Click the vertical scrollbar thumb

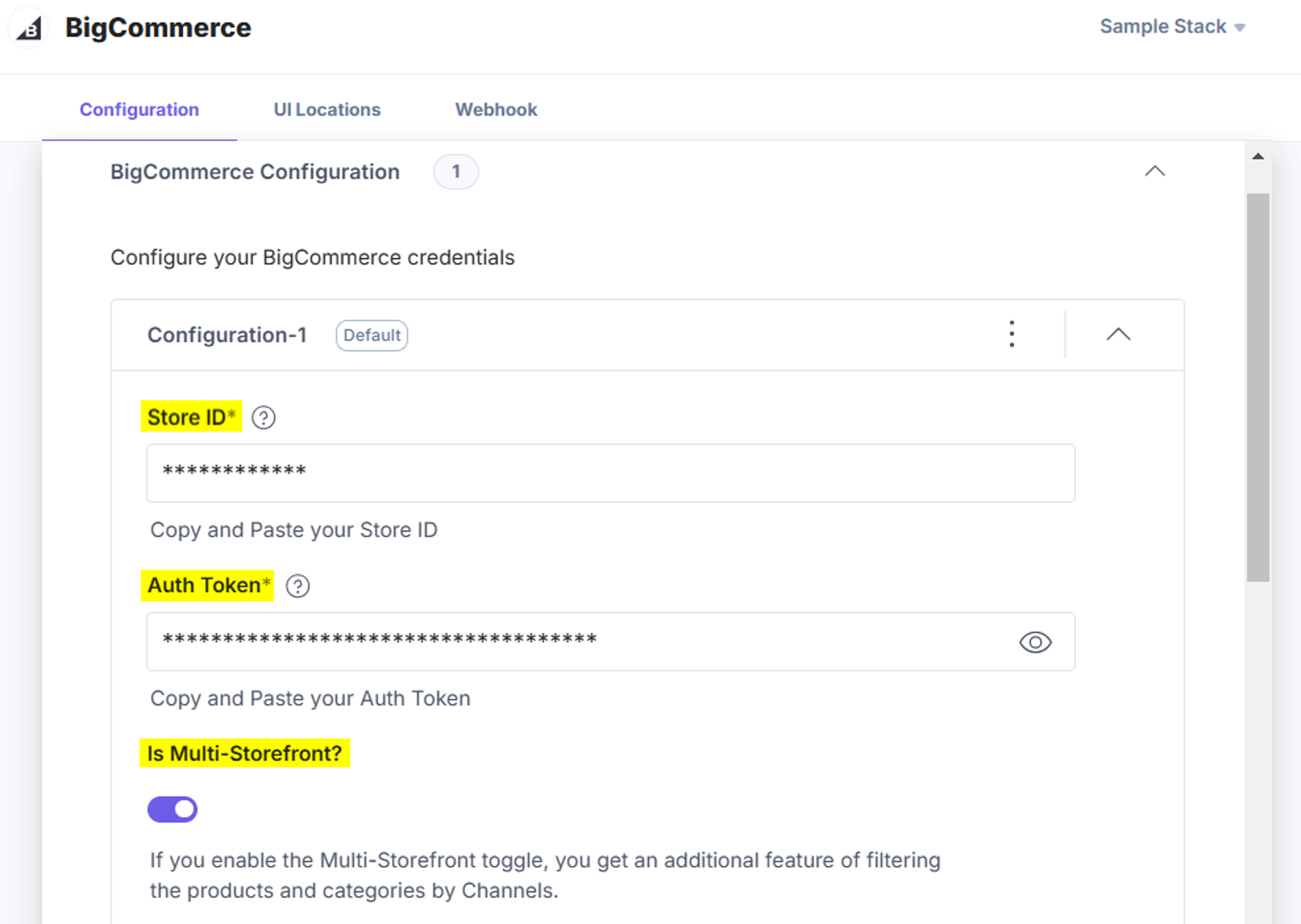pyautogui.click(x=1258, y=387)
